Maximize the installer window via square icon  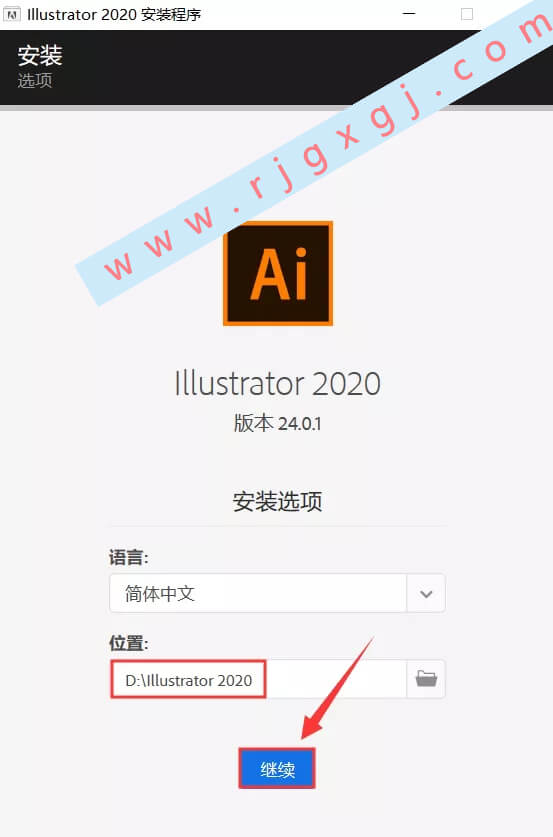click(x=467, y=14)
